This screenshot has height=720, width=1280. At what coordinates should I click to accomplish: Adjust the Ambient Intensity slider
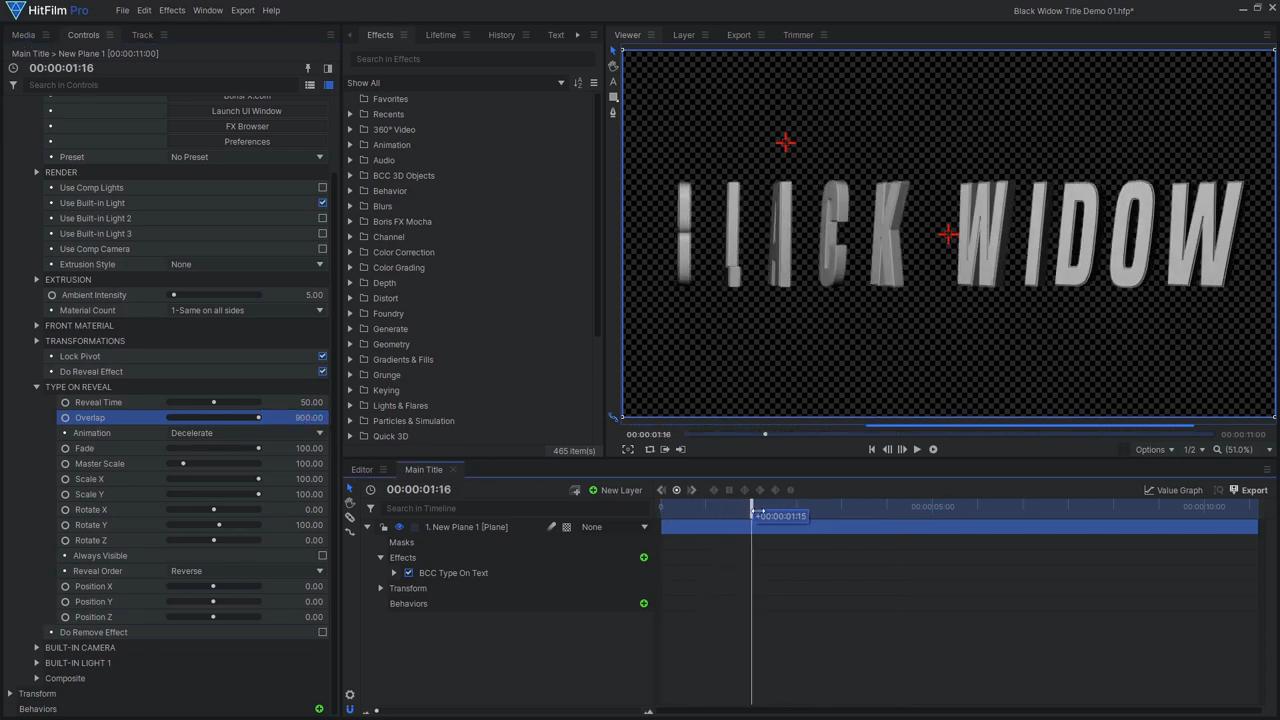tap(214, 295)
